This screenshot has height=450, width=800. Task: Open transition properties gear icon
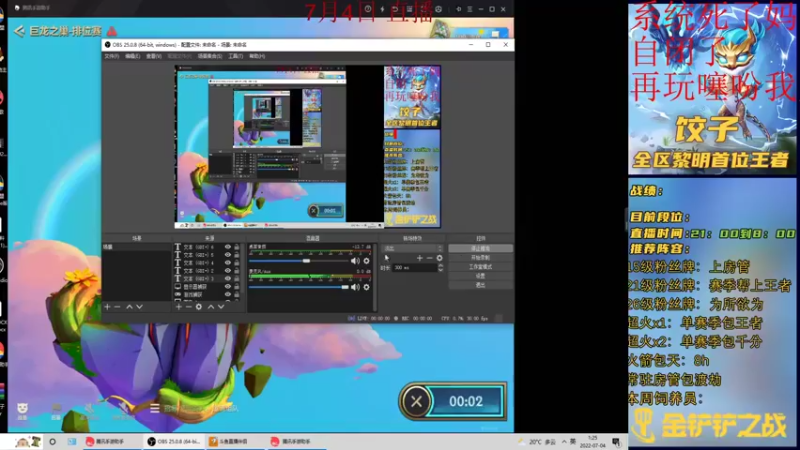439,258
